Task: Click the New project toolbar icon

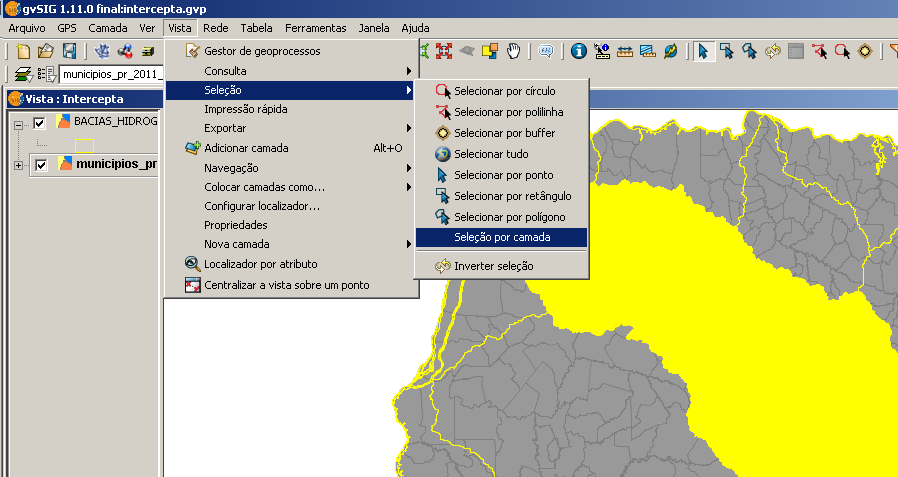Action: 23,51
